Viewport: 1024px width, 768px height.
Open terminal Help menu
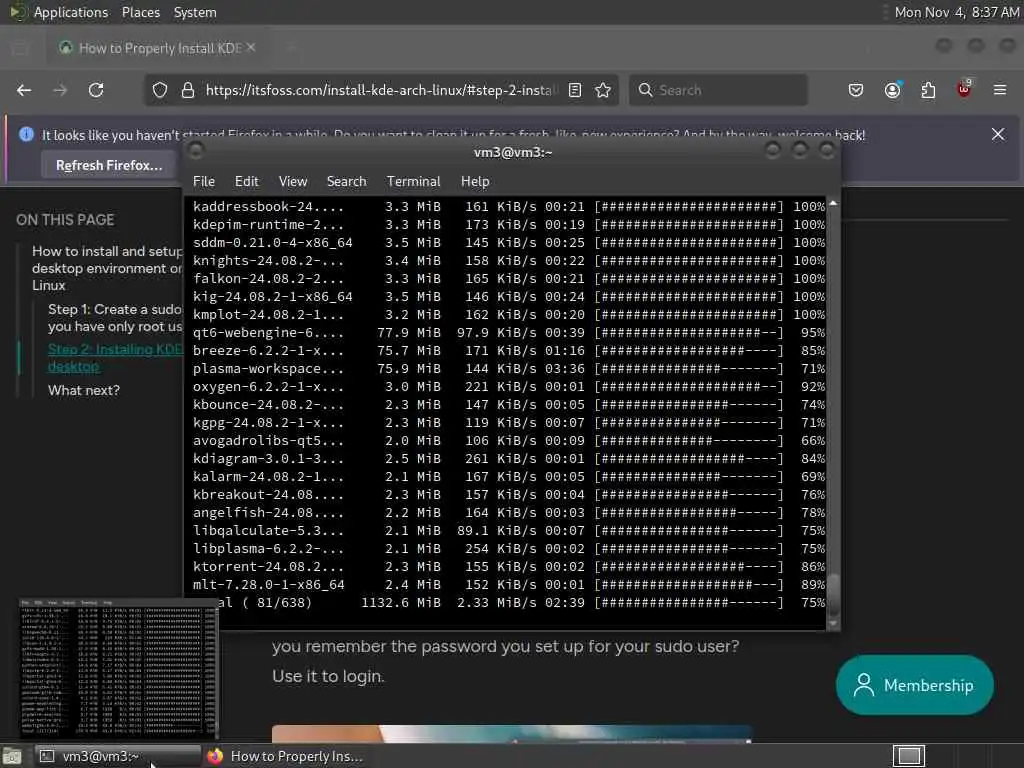[x=475, y=182]
